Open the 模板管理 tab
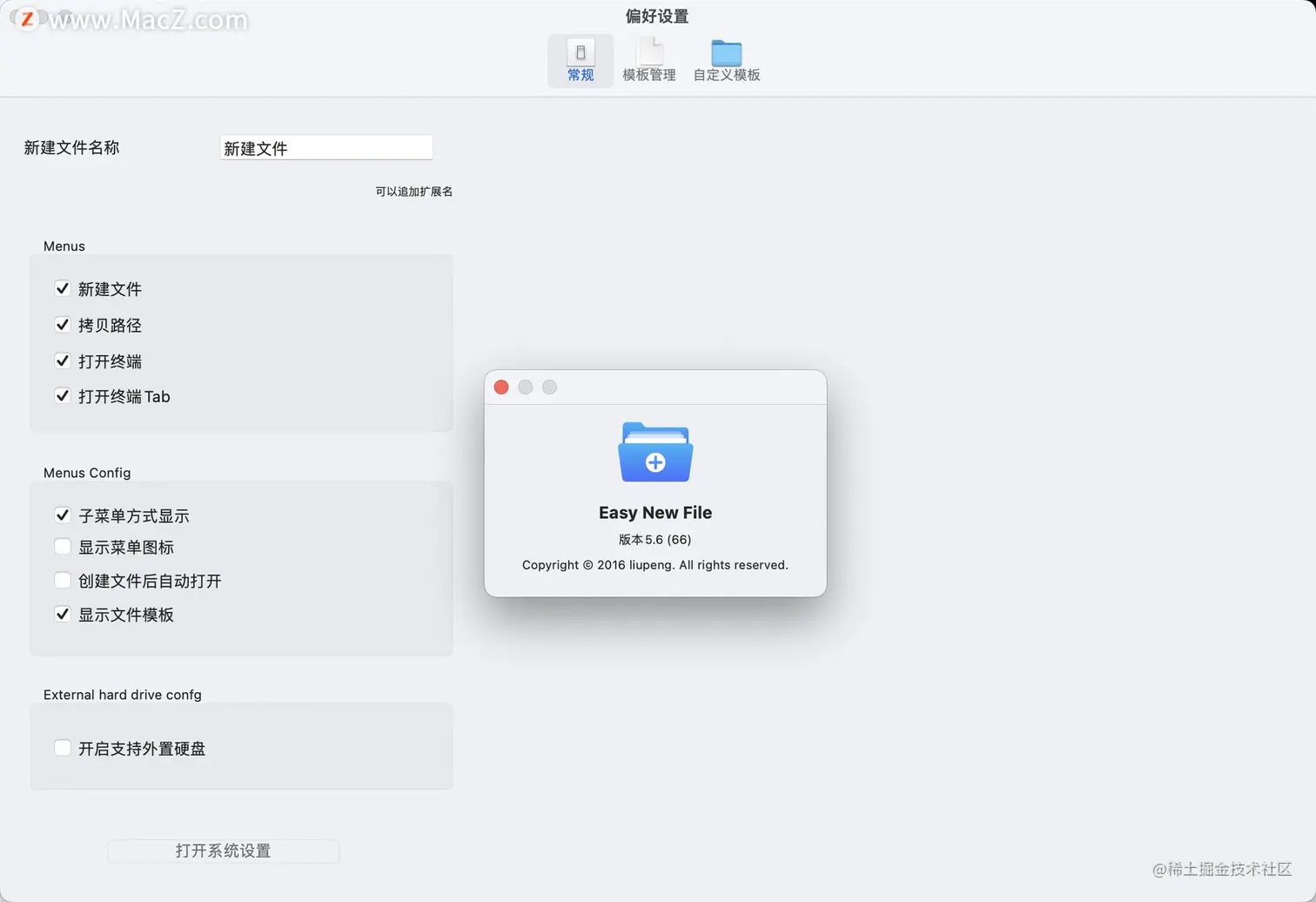This screenshot has width=1316, height=902. 649,61
